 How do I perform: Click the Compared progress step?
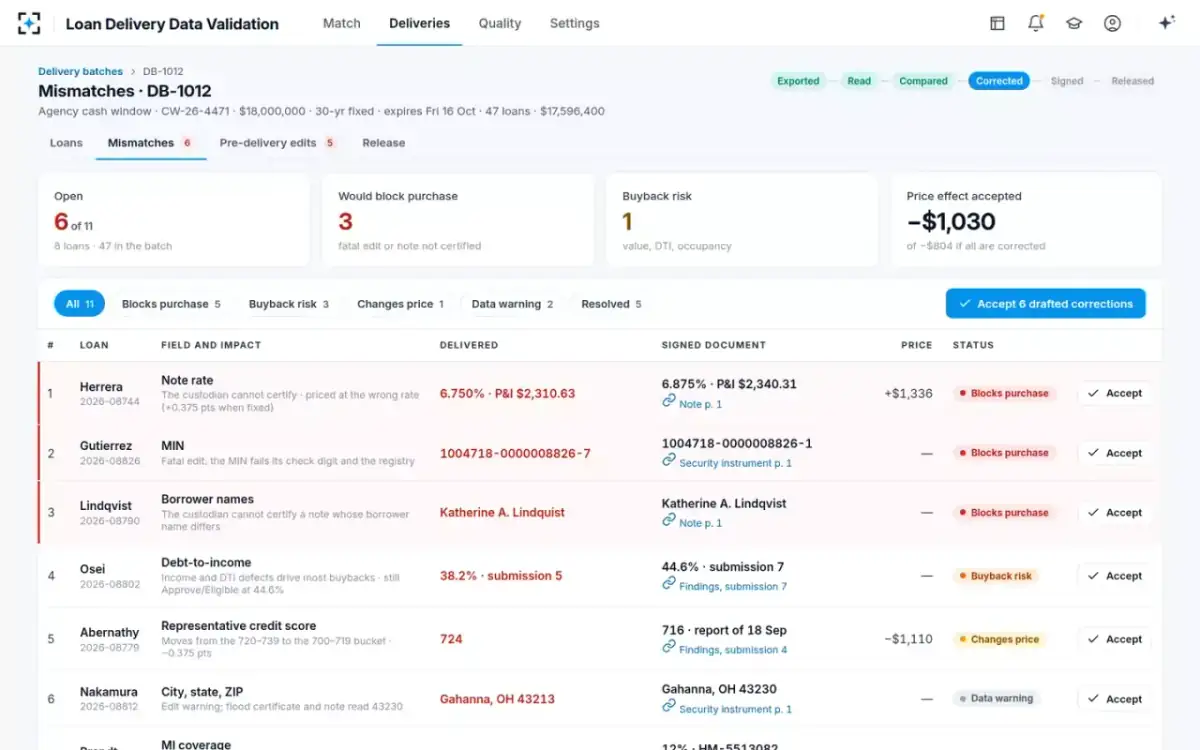[923, 81]
